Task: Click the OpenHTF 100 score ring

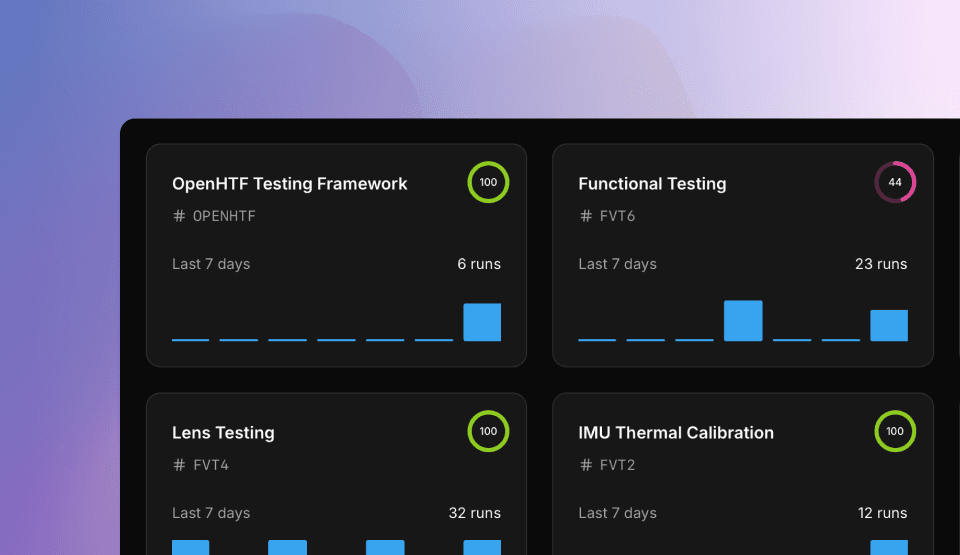Action: pyautogui.click(x=488, y=183)
